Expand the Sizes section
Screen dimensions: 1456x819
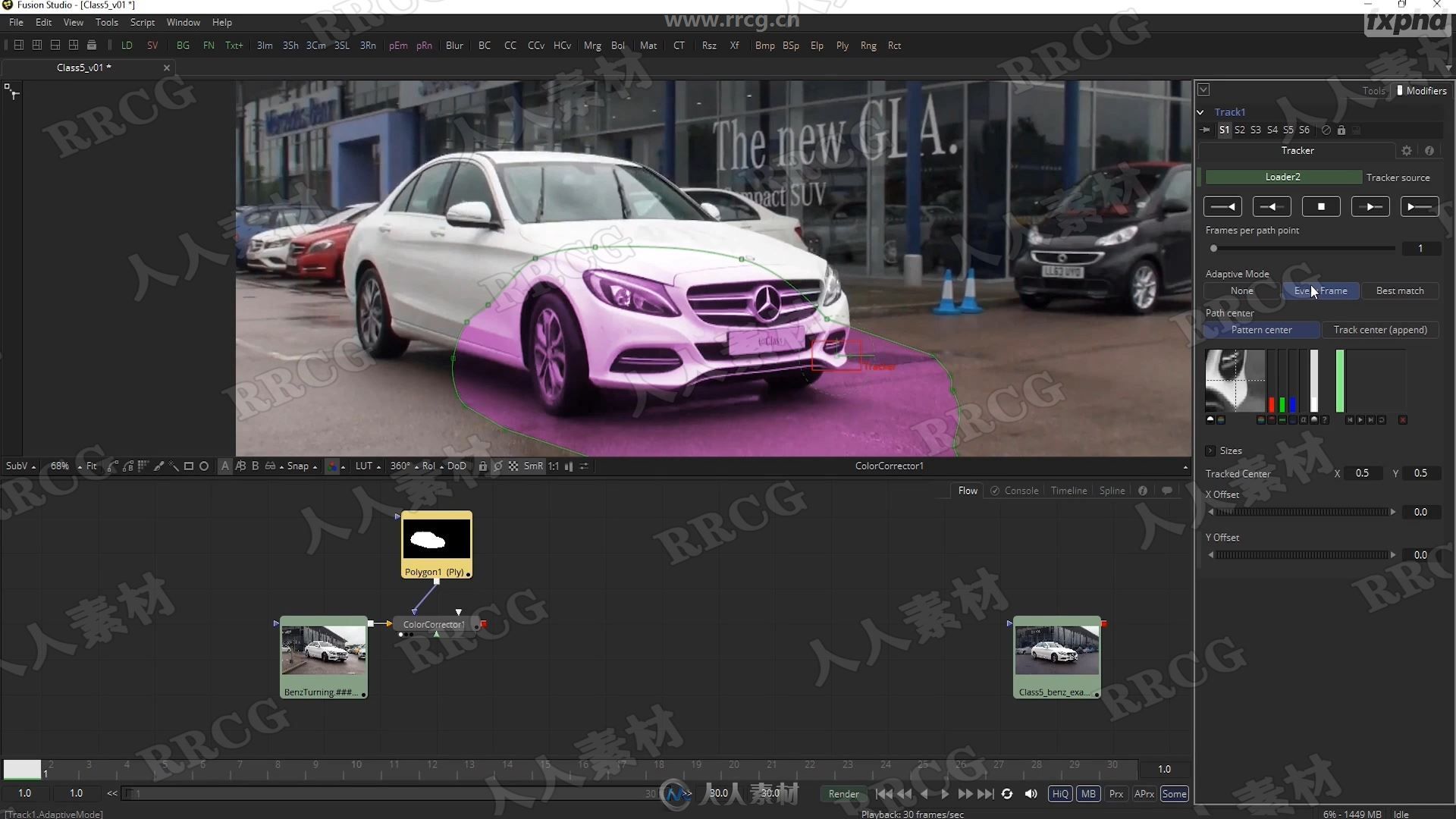[x=1210, y=450]
